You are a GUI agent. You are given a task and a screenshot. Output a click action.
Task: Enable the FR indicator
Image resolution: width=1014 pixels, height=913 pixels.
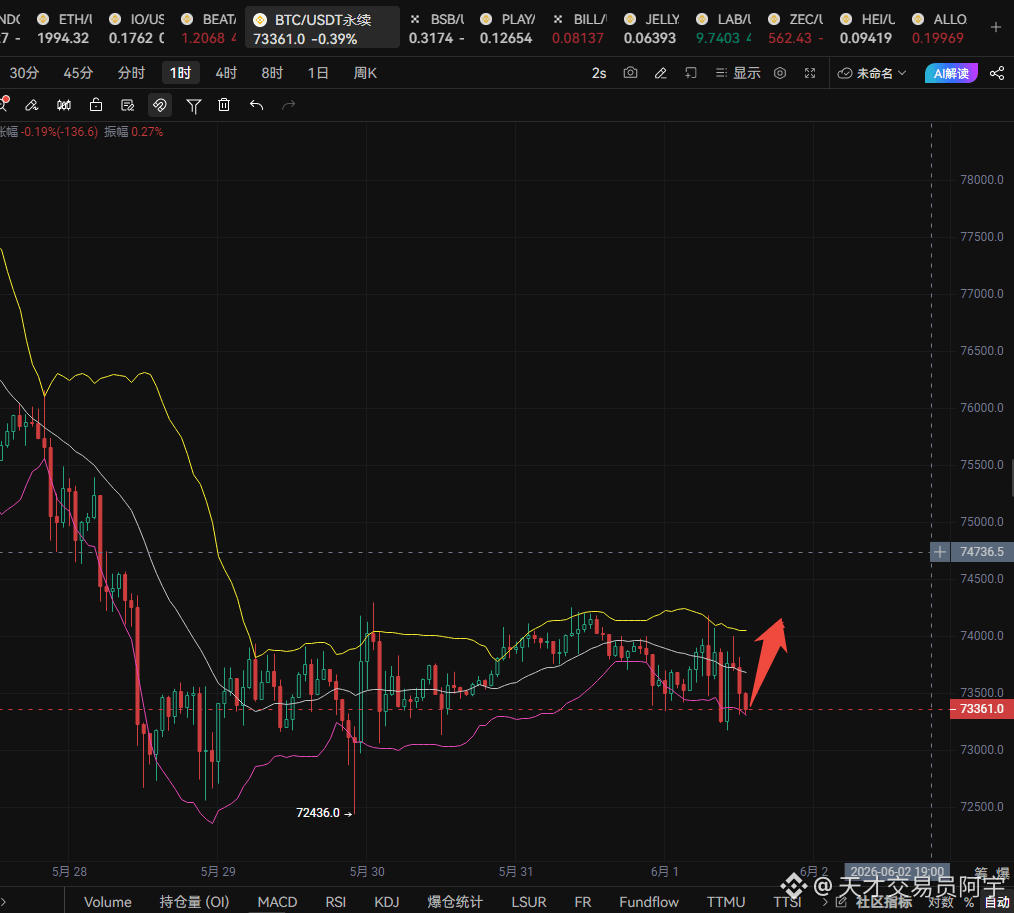(583, 901)
